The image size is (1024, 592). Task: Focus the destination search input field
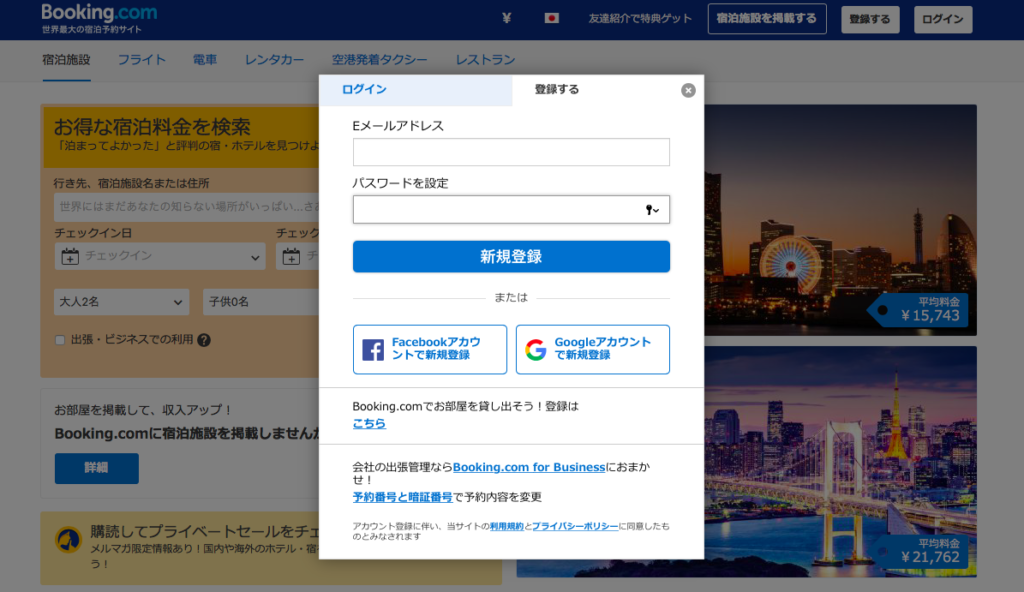187,207
